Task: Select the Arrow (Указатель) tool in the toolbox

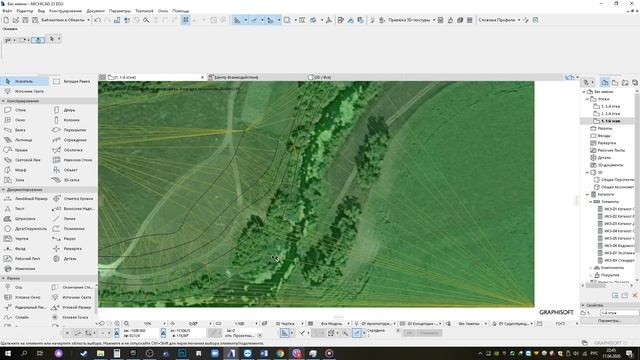Action: click(x=24, y=81)
